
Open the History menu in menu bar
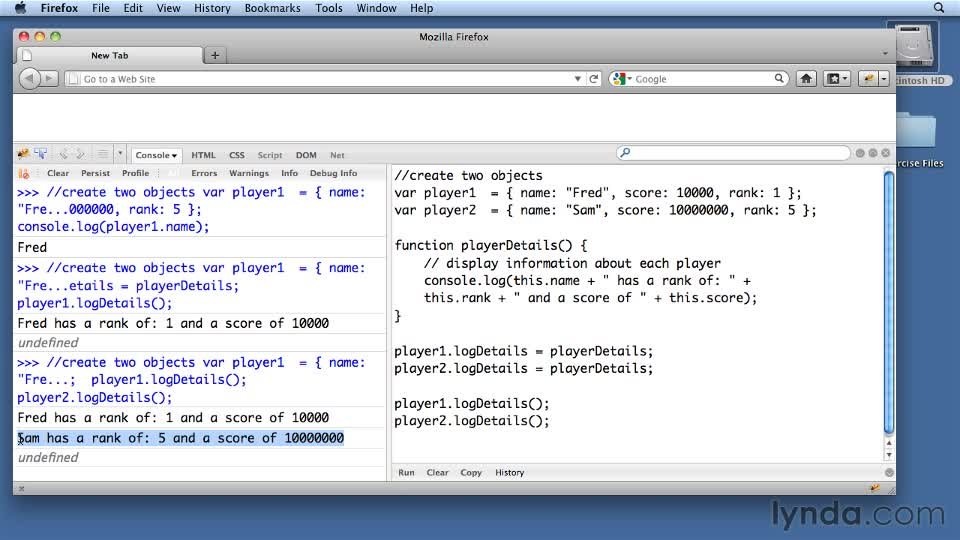pos(212,8)
